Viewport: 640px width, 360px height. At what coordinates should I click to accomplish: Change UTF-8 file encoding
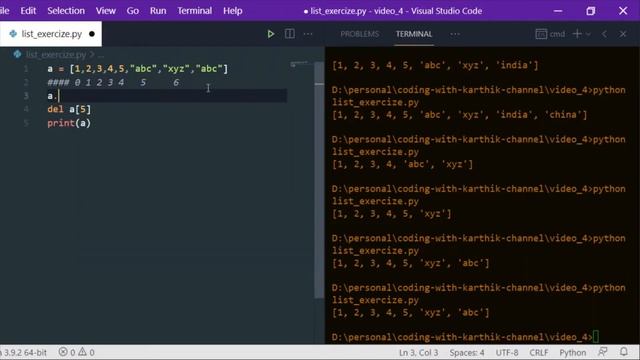507,352
